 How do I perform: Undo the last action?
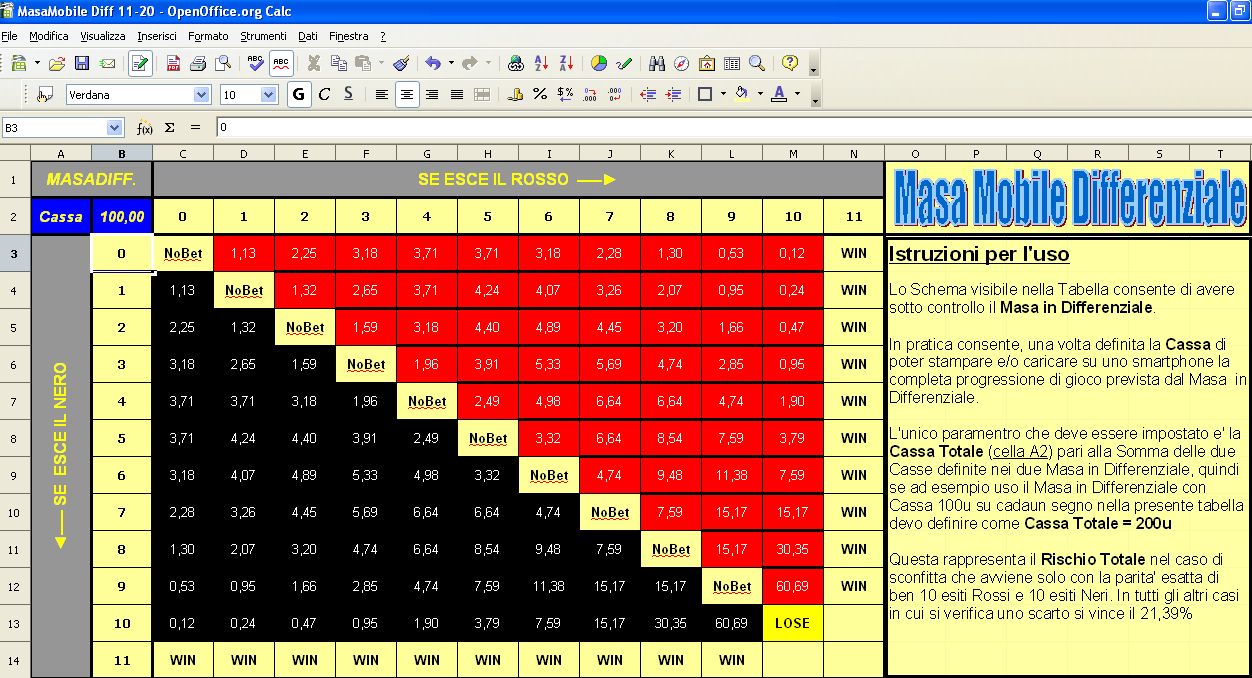[433, 63]
